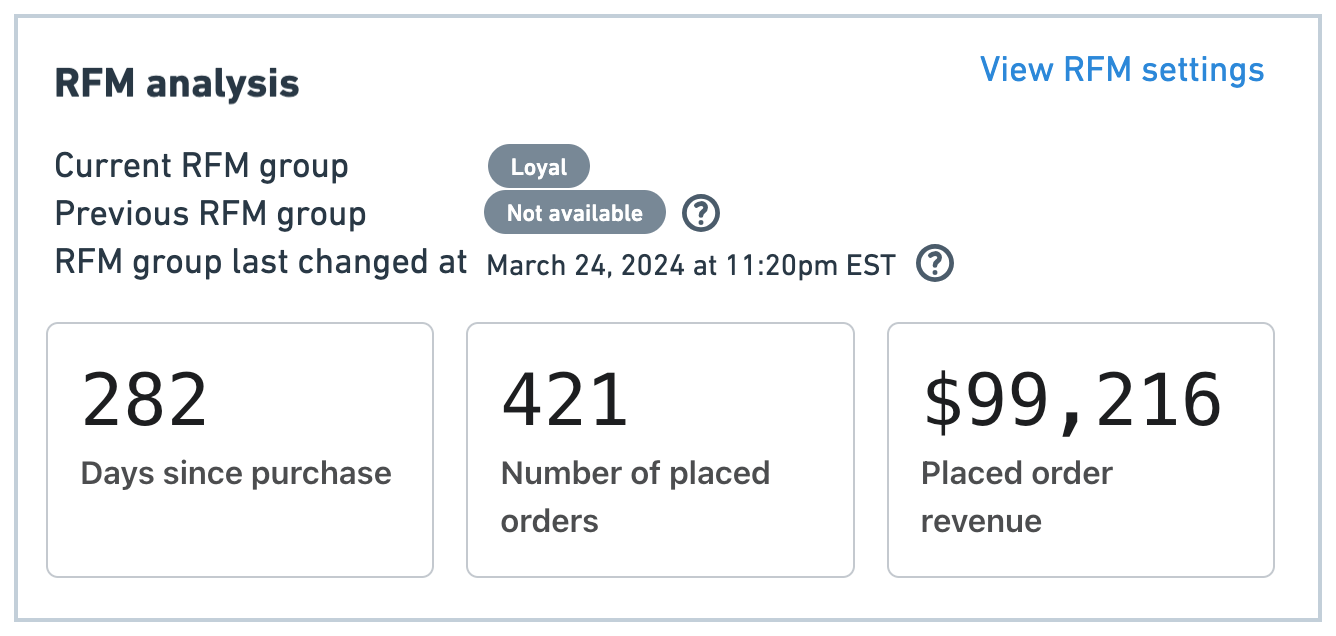
Task: Select the RFM analysis heading
Action: pyautogui.click(x=177, y=83)
